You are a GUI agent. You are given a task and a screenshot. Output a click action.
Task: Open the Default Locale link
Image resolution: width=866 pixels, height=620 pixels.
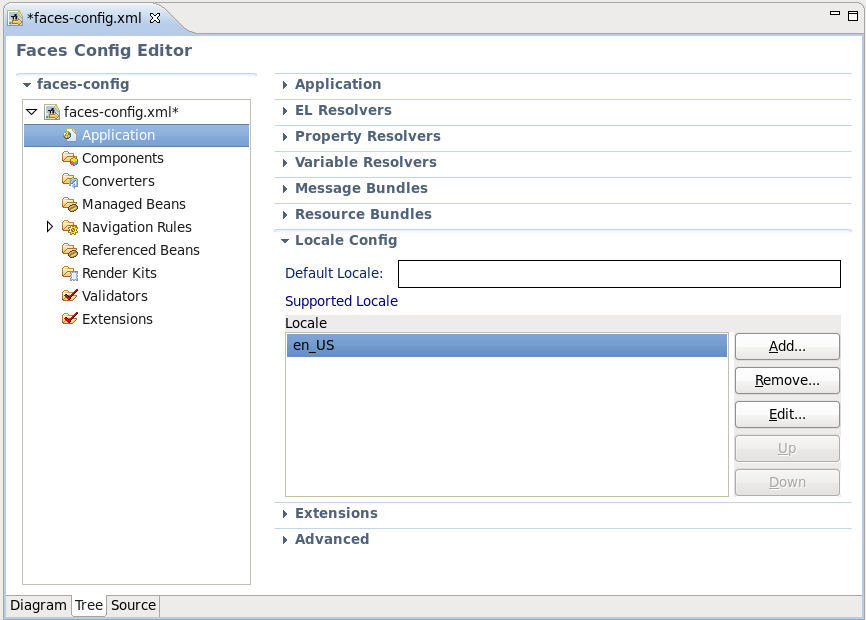coord(334,273)
